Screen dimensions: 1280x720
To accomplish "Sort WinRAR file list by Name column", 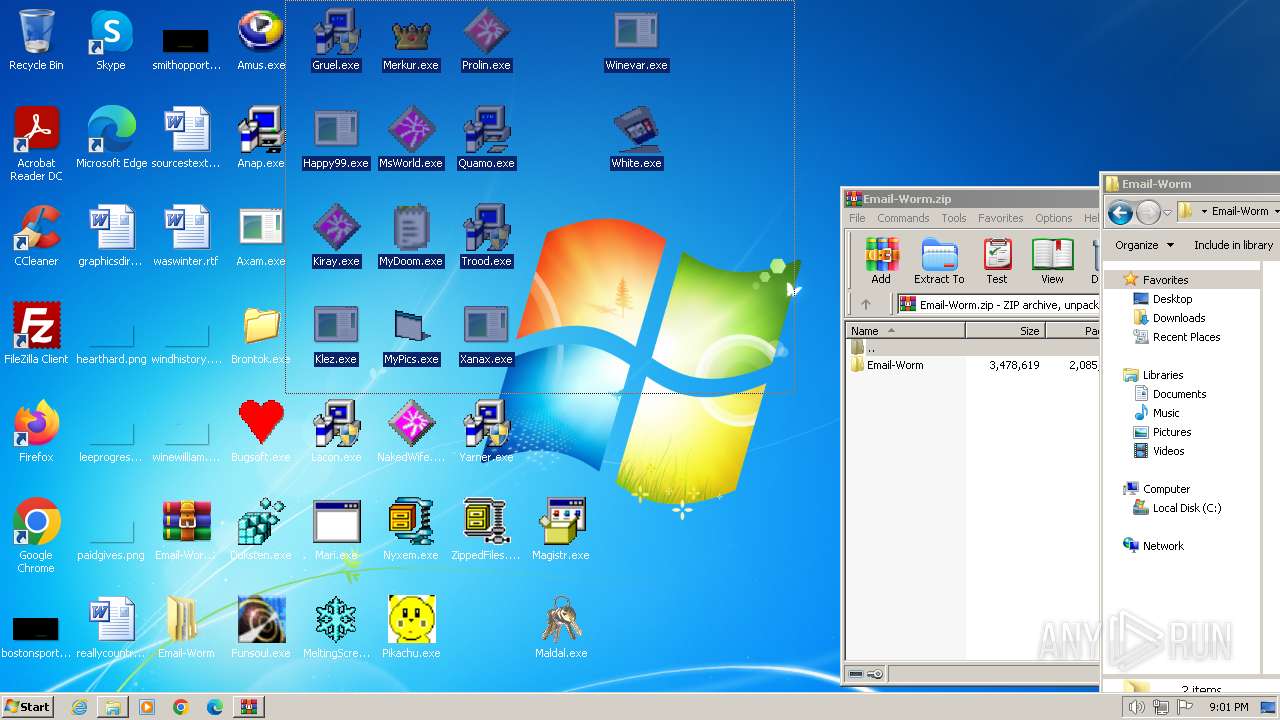I will (x=905, y=331).
